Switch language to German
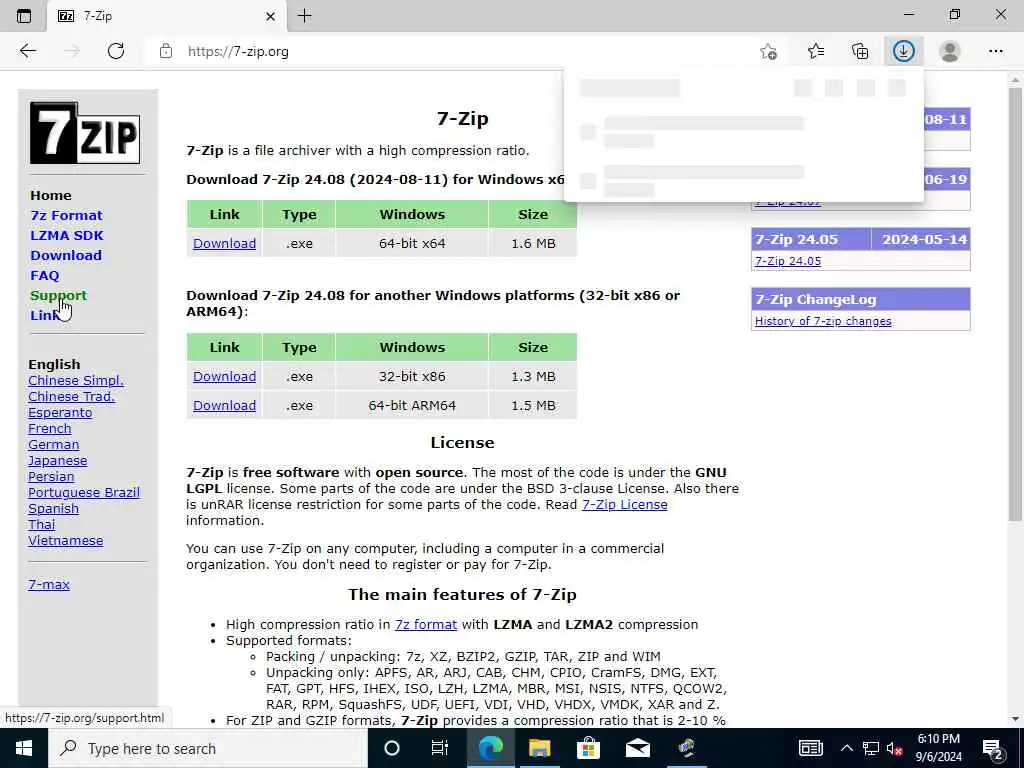 pos(54,445)
